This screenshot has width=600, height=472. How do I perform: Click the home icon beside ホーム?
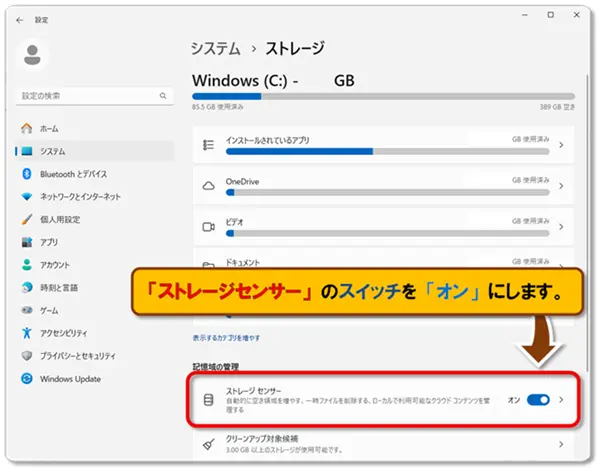coord(26,128)
